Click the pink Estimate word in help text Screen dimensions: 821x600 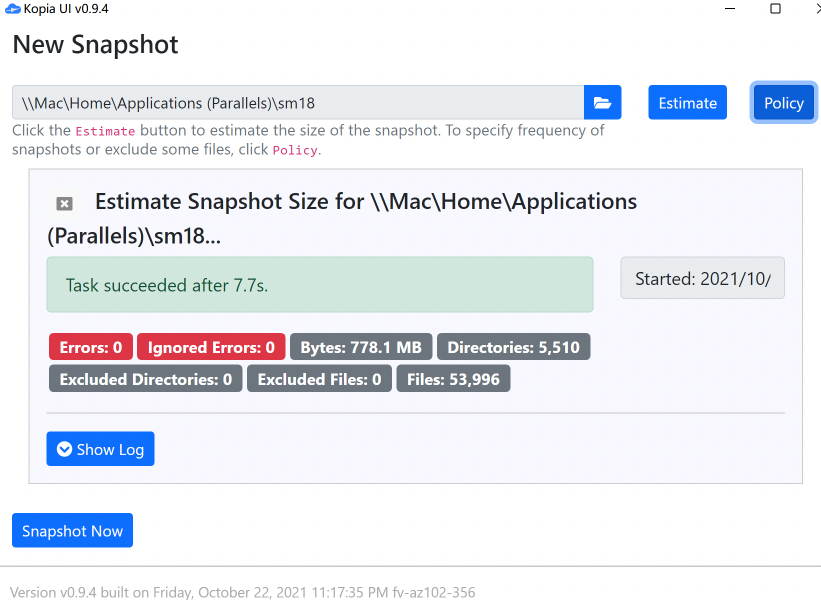click(105, 131)
